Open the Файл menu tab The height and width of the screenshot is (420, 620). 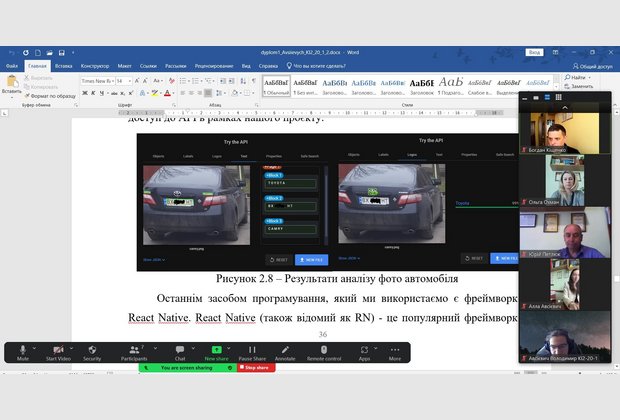tap(11, 66)
